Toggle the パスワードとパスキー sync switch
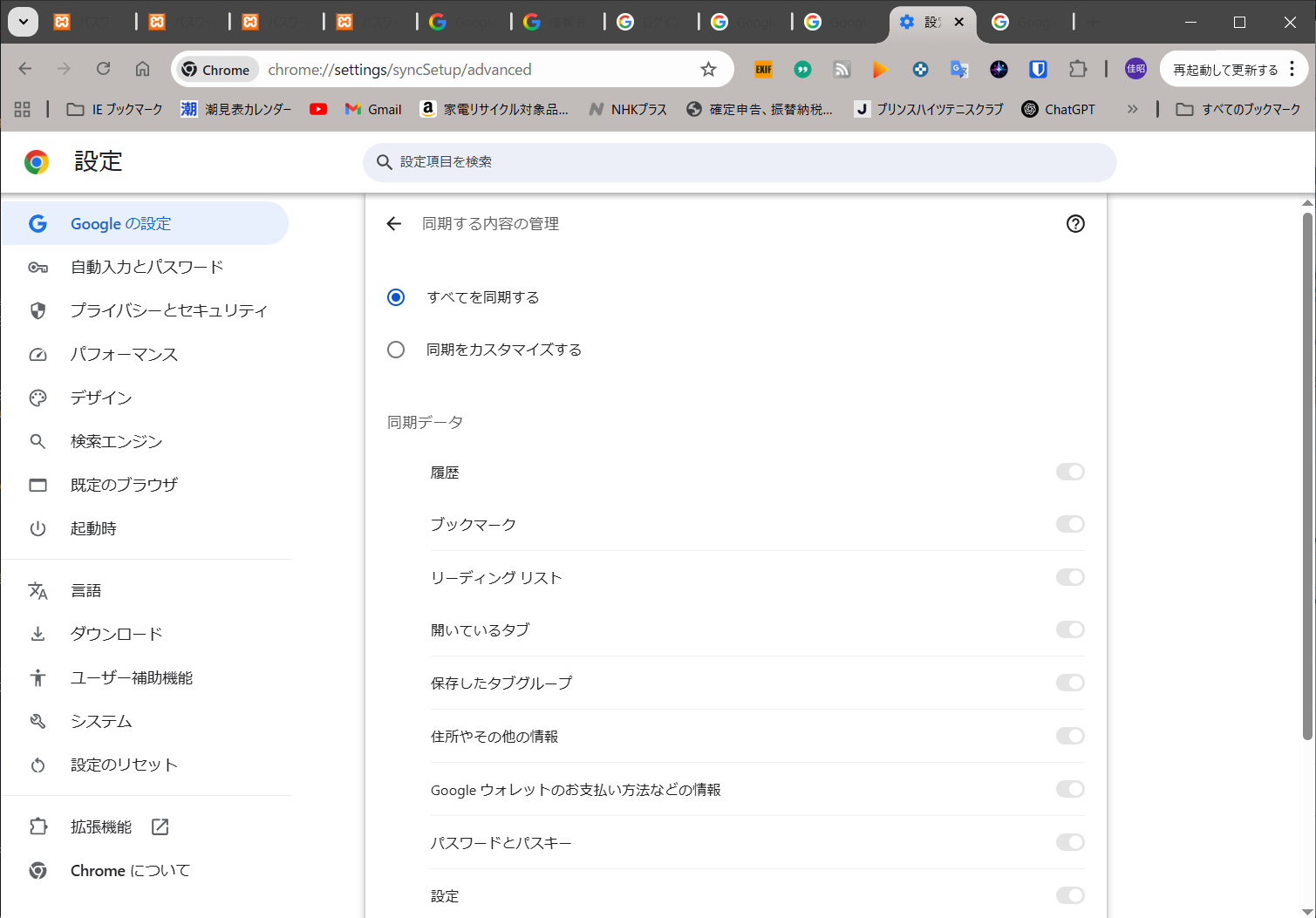This screenshot has width=1316, height=918. pyautogui.click(x=1069, y=842)
